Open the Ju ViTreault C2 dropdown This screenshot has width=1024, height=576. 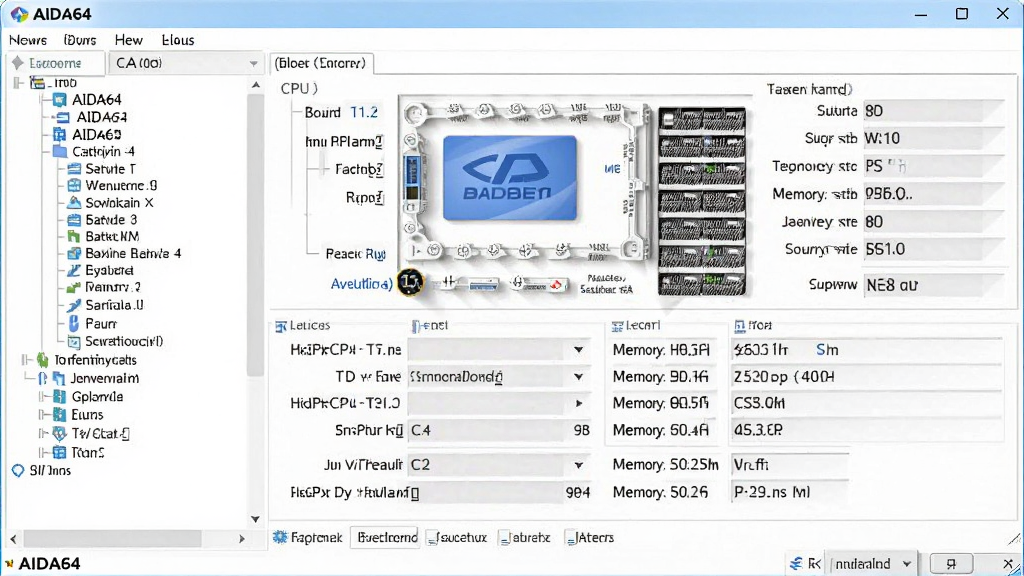(579, 465)
